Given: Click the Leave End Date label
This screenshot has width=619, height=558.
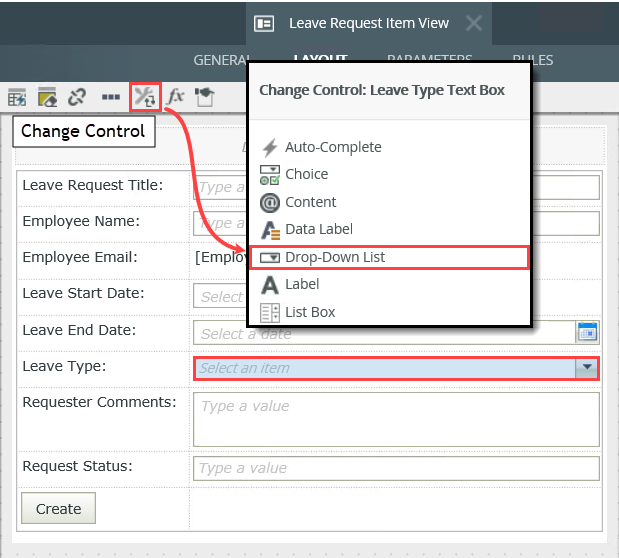Looking at the screenshot, I should click(x=79, y=330).
